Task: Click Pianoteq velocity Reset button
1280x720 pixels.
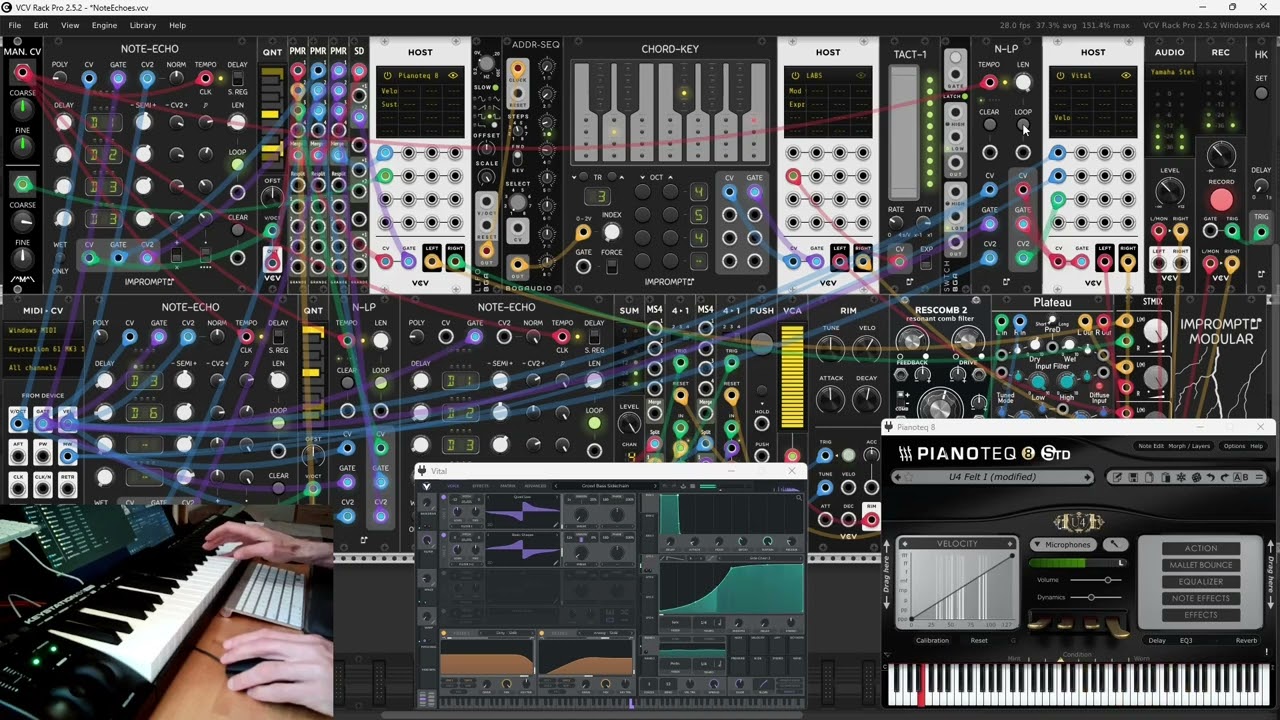Action: click(979, 640)
